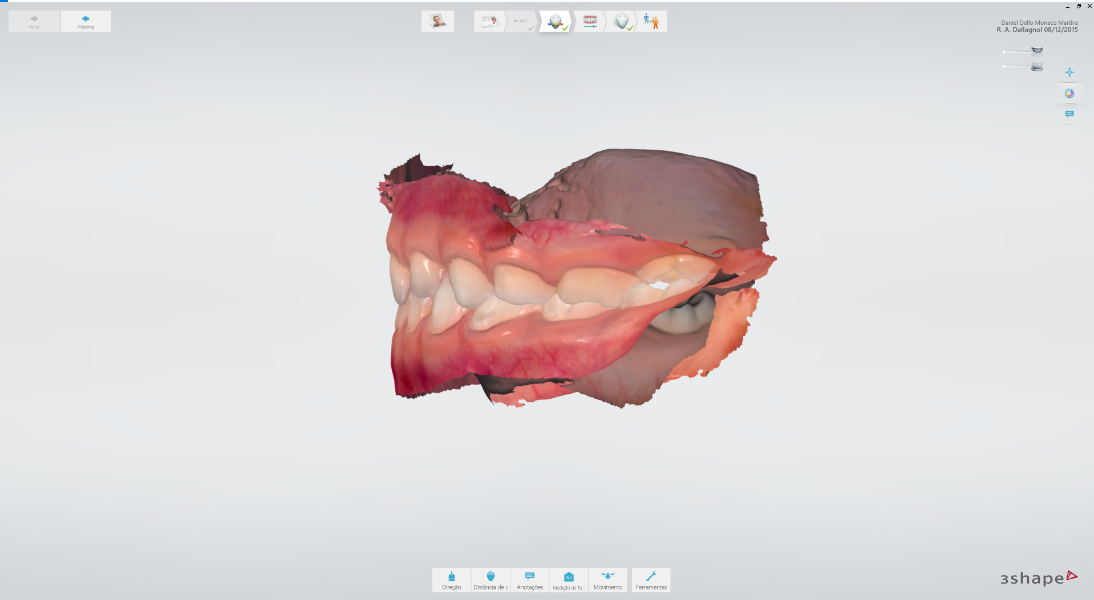1094x600 pixels.
Task: Open the Anotações annotations tool
Action: pos(530,580)
